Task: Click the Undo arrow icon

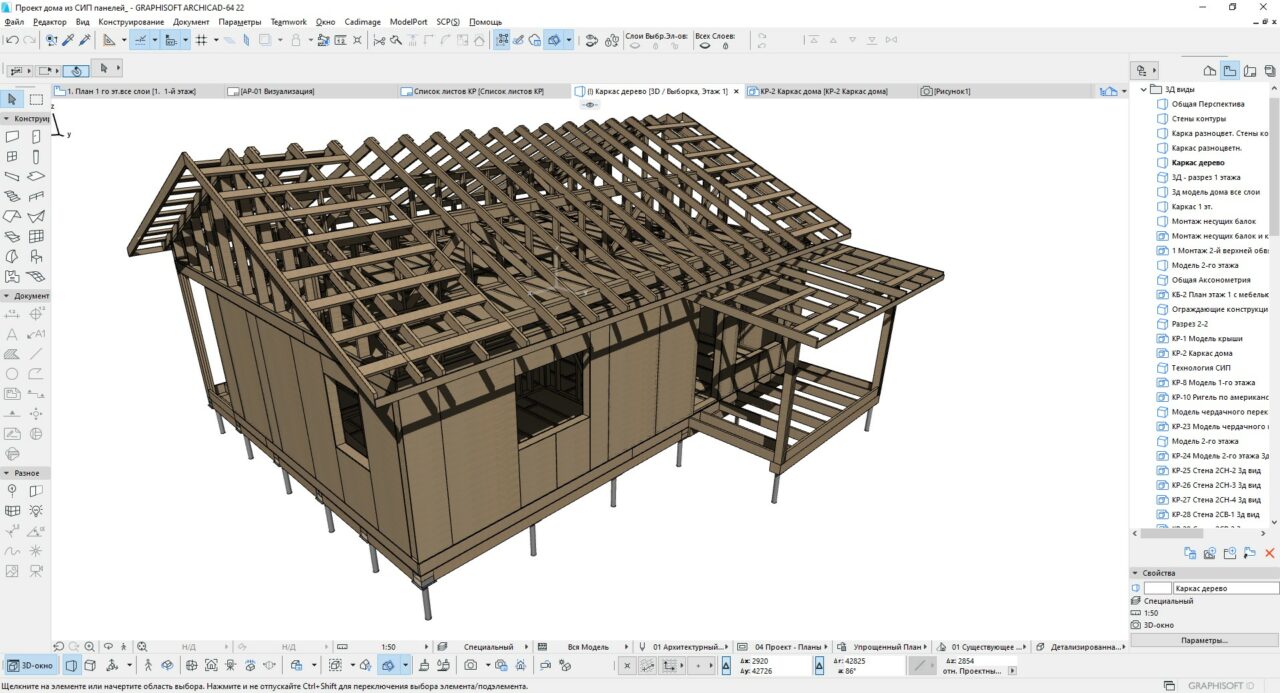Action: click(x=12, y=40)
